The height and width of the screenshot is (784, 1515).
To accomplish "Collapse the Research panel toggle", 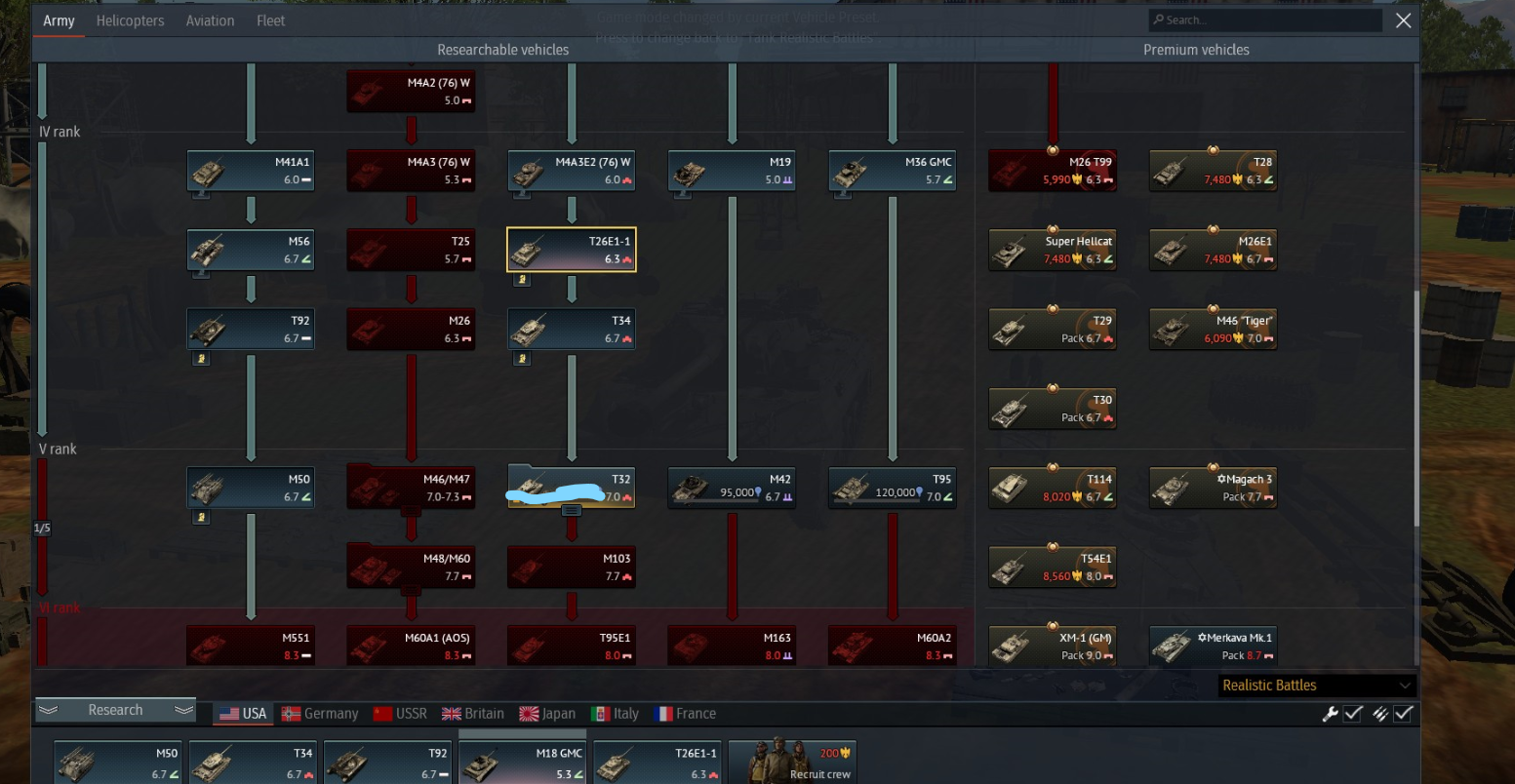I will pos(115,710).
